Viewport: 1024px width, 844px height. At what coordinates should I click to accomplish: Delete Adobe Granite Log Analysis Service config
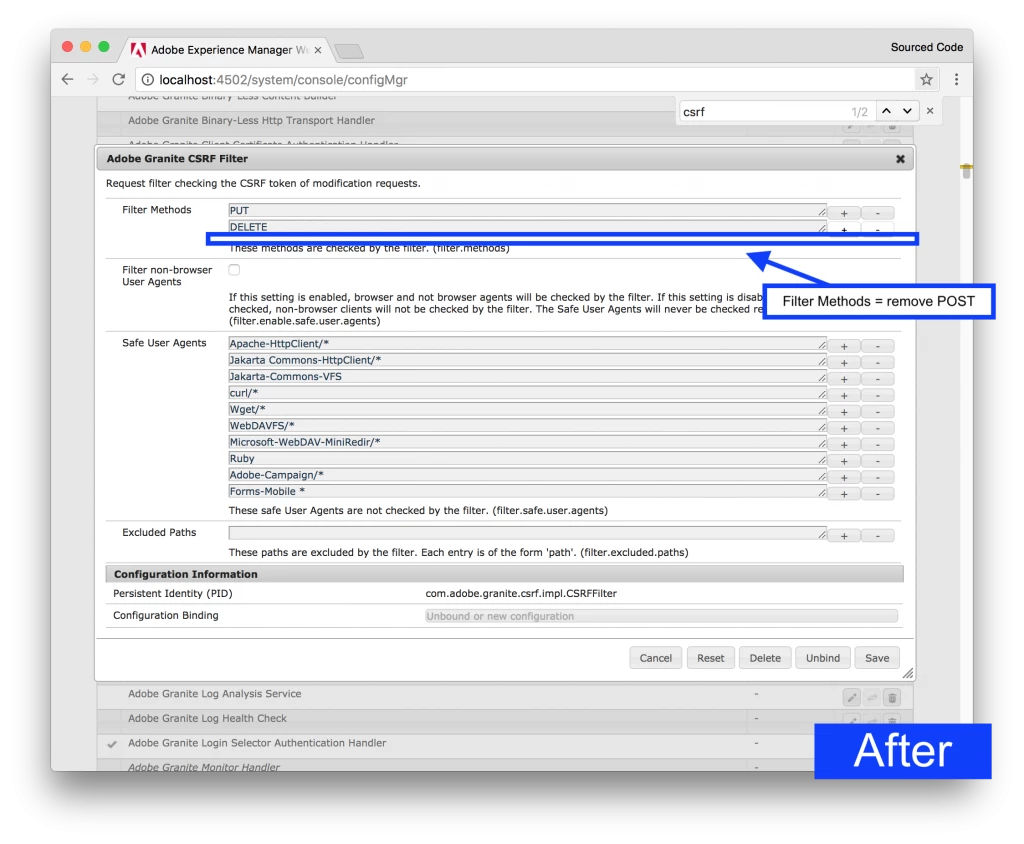point(892,698)
